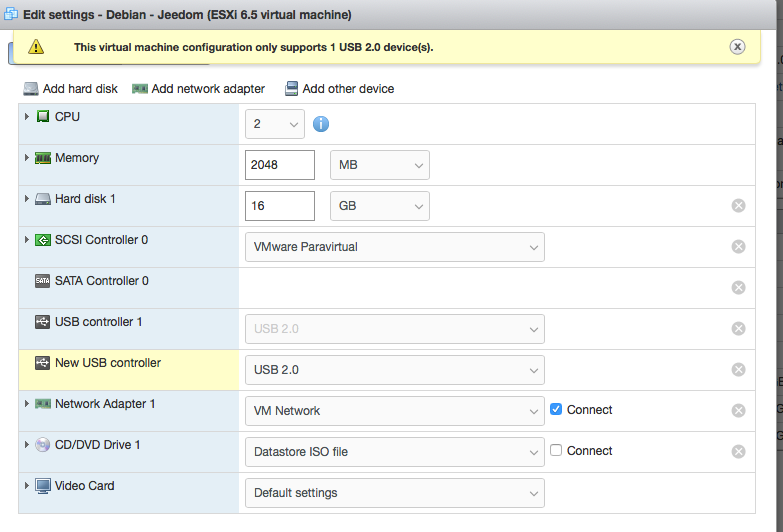This screenshot has height=532, width=783.
Task: Click Add hard disk
Action: pyautogui.click(x=70, y=89)
